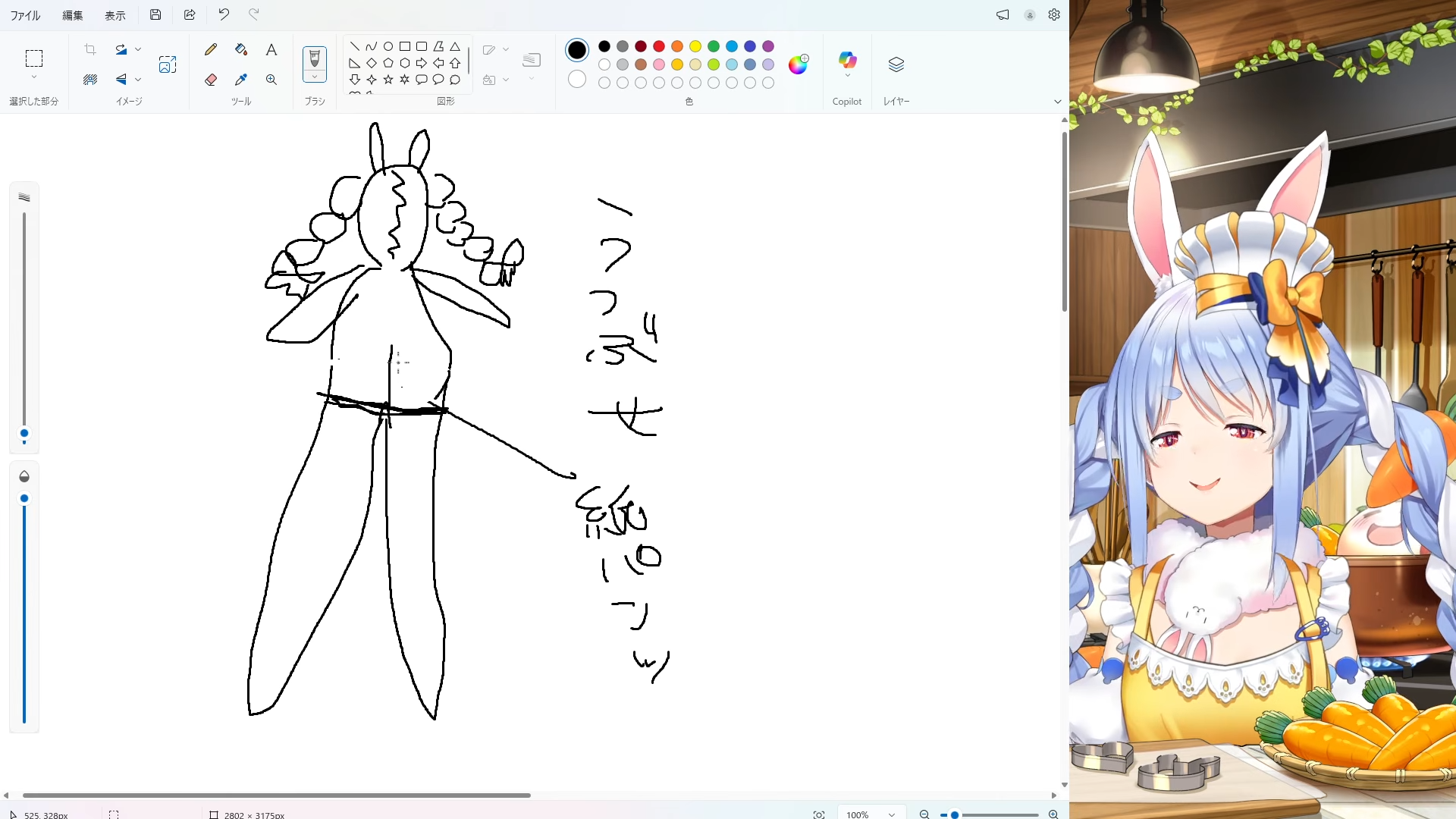This screenshot has width=1456, height=819.
Task: Pick the Eraser tool
Action: 211,80
